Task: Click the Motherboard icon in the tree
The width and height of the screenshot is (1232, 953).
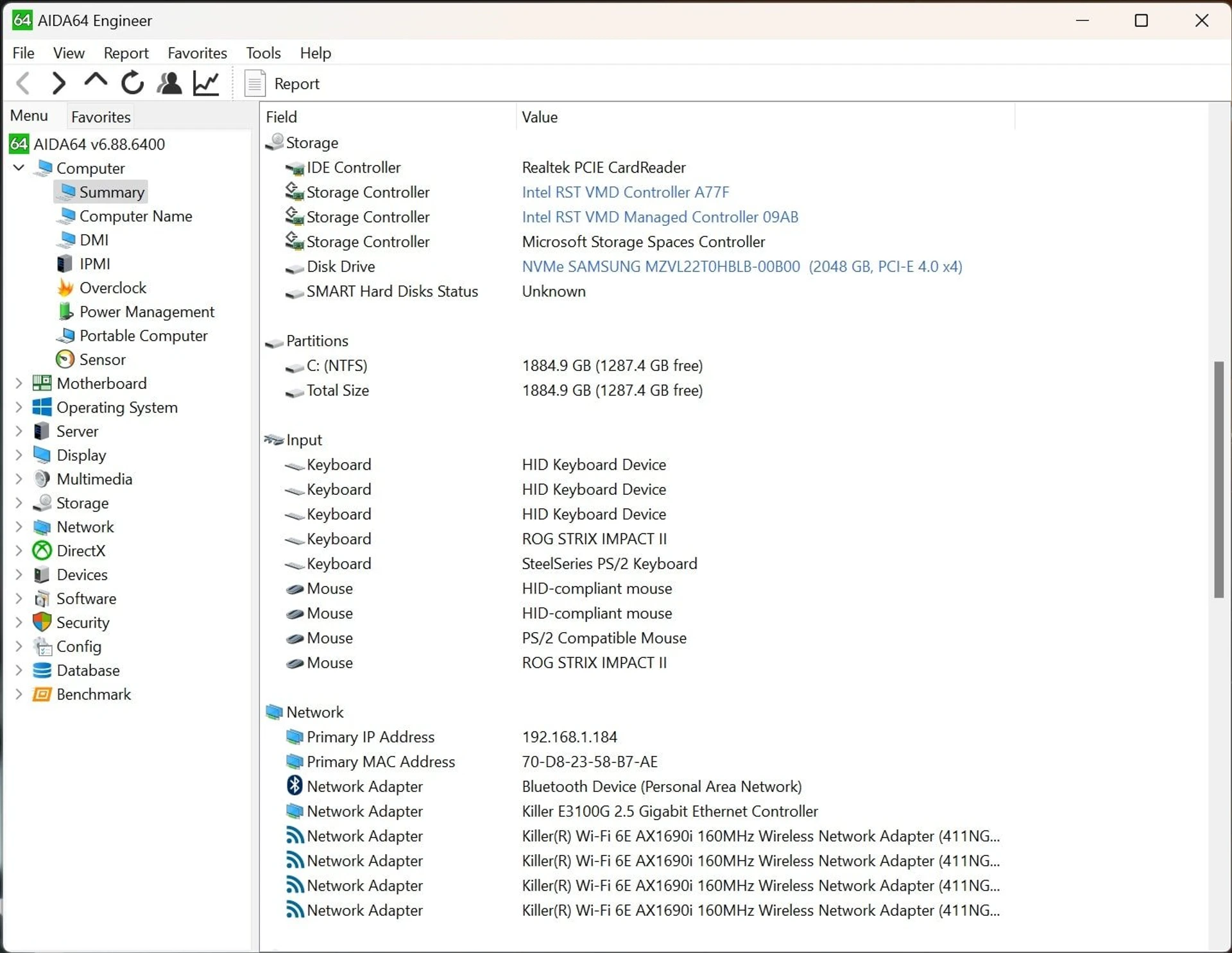Action: [42, 383]
